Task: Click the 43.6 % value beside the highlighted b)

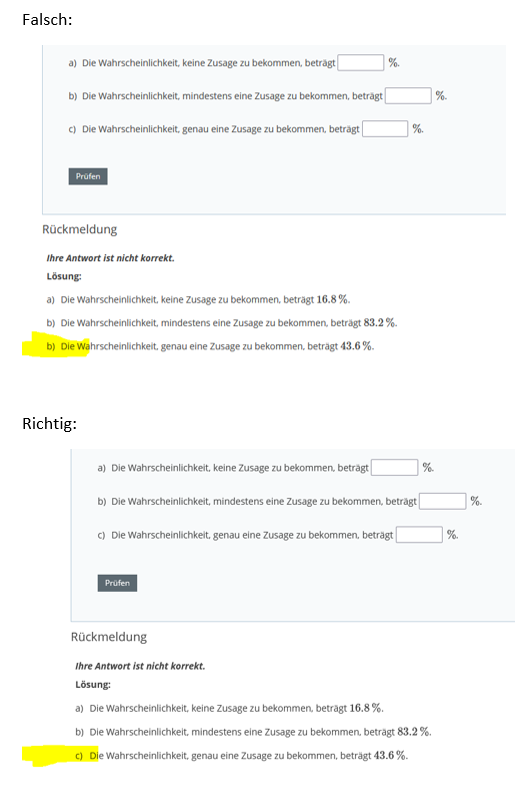Action: point(356,346)
